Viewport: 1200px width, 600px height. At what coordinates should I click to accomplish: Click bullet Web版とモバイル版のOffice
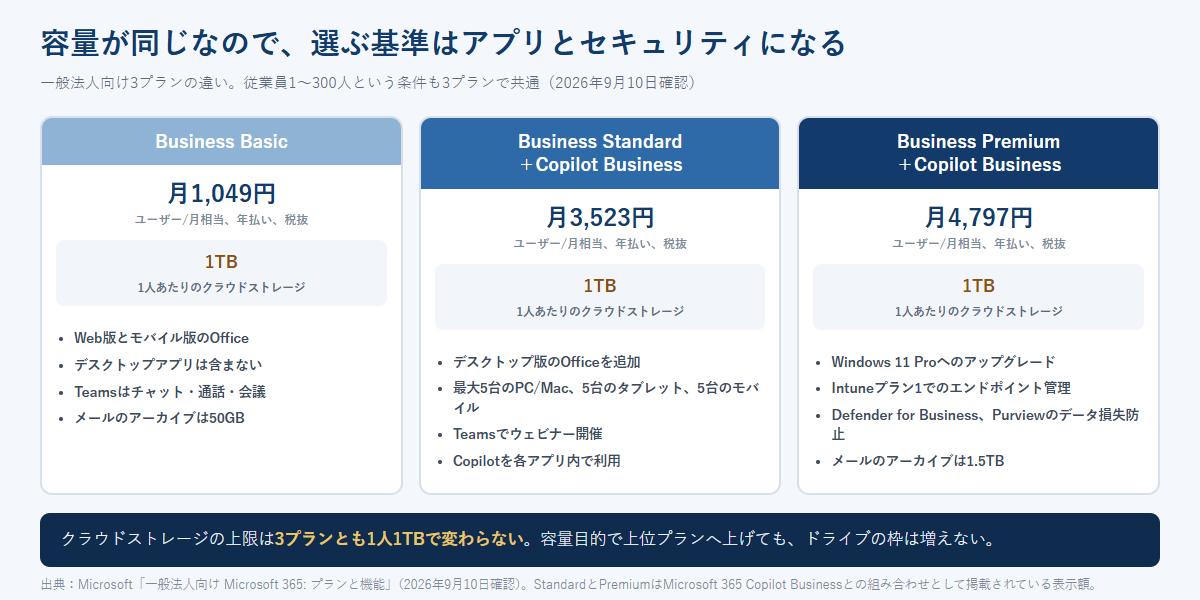pos(161,338)
